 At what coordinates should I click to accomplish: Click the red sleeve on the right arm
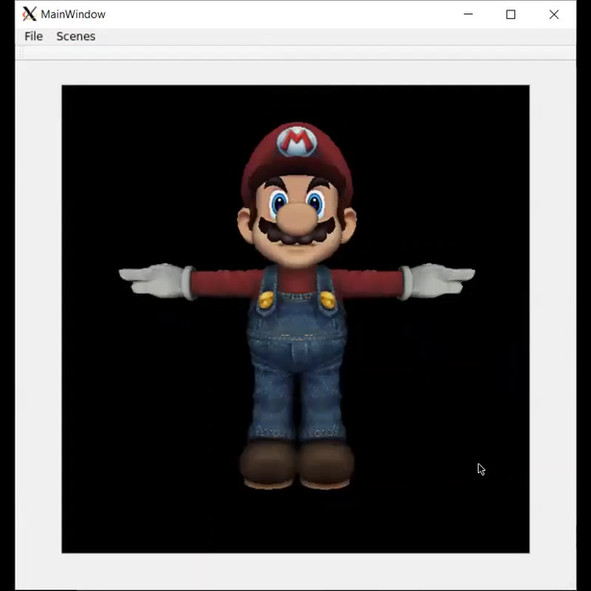pos(367,283)
